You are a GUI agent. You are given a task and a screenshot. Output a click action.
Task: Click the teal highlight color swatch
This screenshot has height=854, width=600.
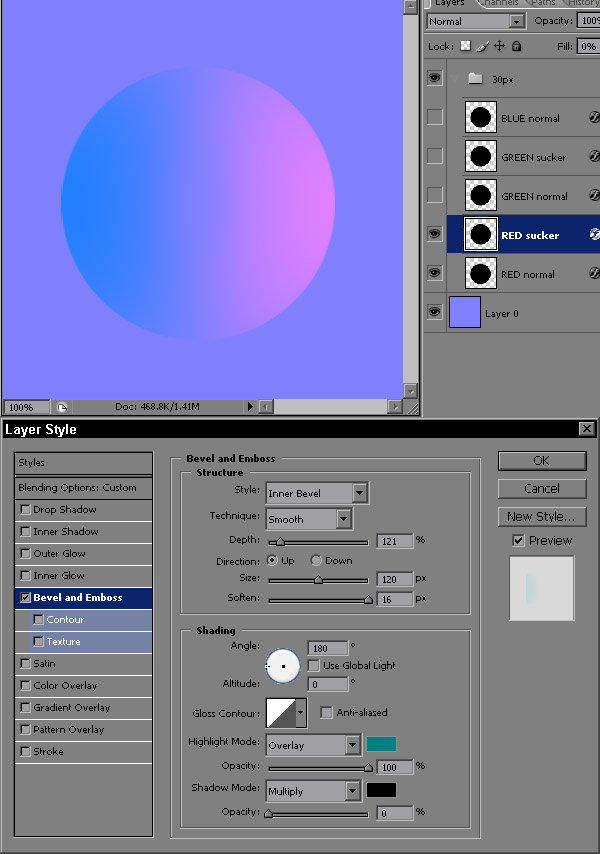tap(381, 744)
